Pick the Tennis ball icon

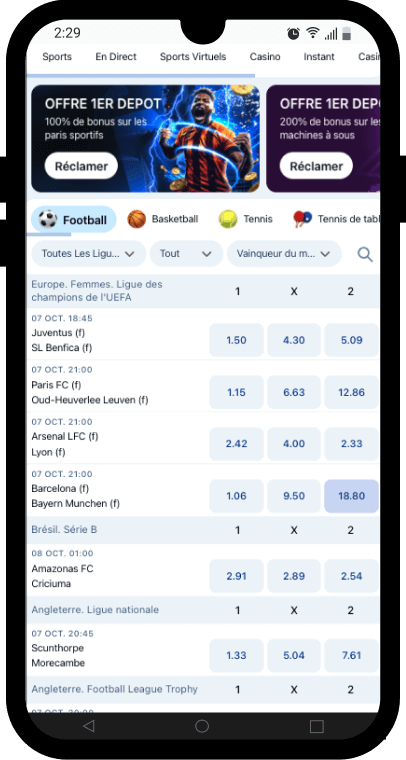coord(228,219)
